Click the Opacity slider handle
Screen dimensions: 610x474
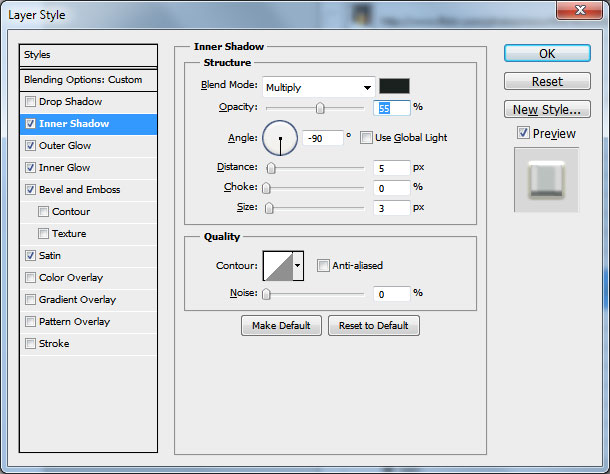[320, 108]
